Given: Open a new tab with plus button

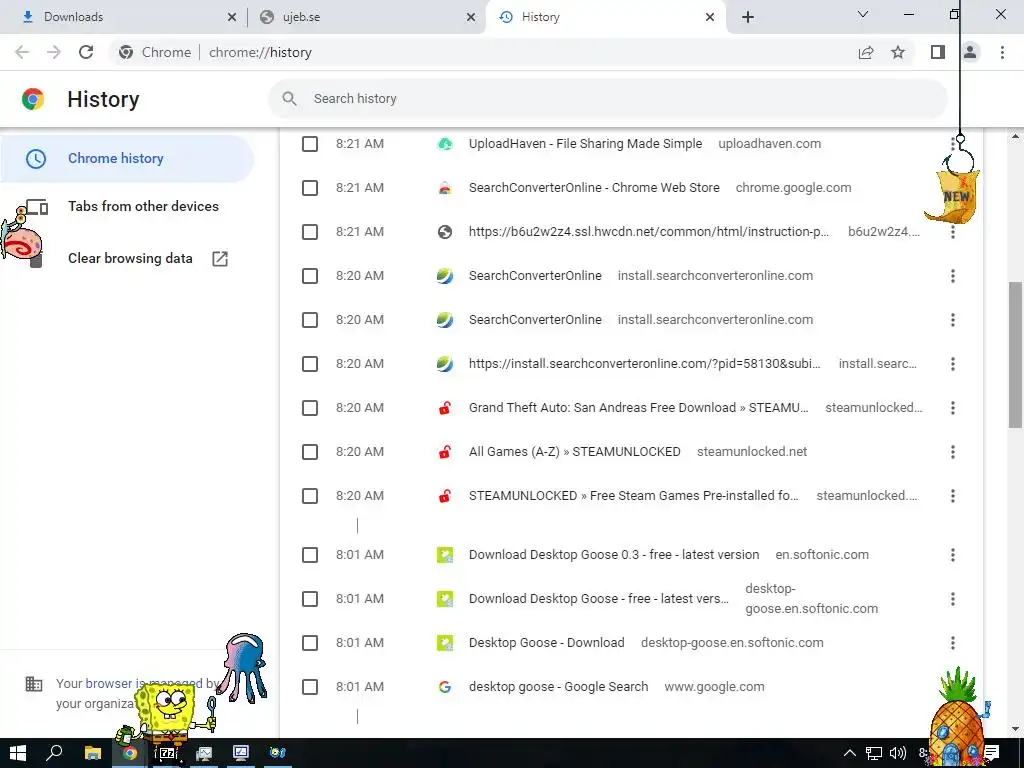Looking at the screenshot, I should (x=748, y=17).
